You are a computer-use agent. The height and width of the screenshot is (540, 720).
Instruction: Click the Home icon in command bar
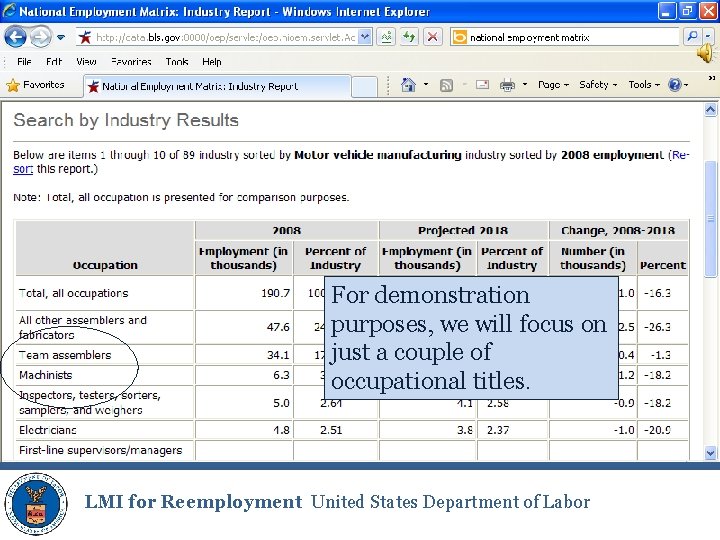tap(408, 84)
